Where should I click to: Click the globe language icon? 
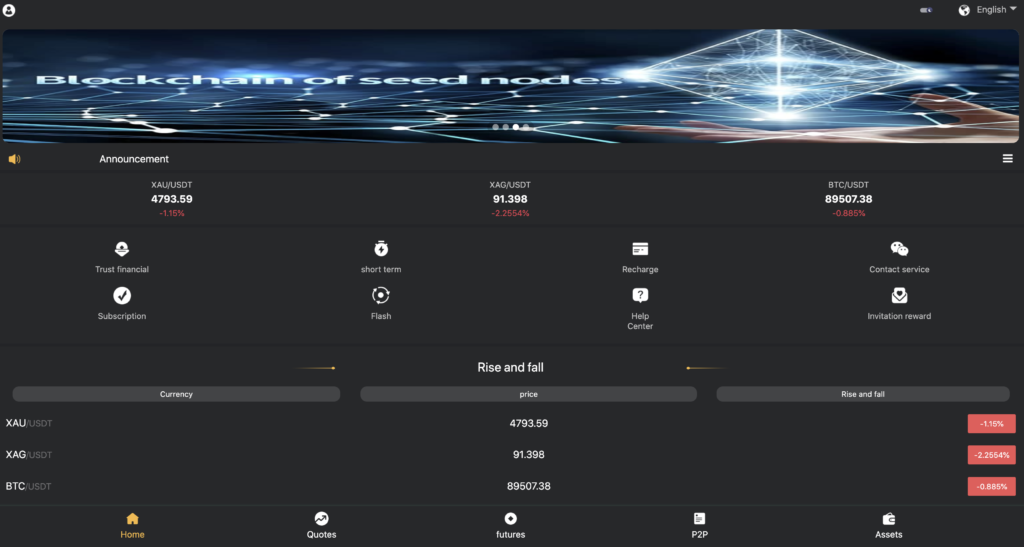point(964,10)
